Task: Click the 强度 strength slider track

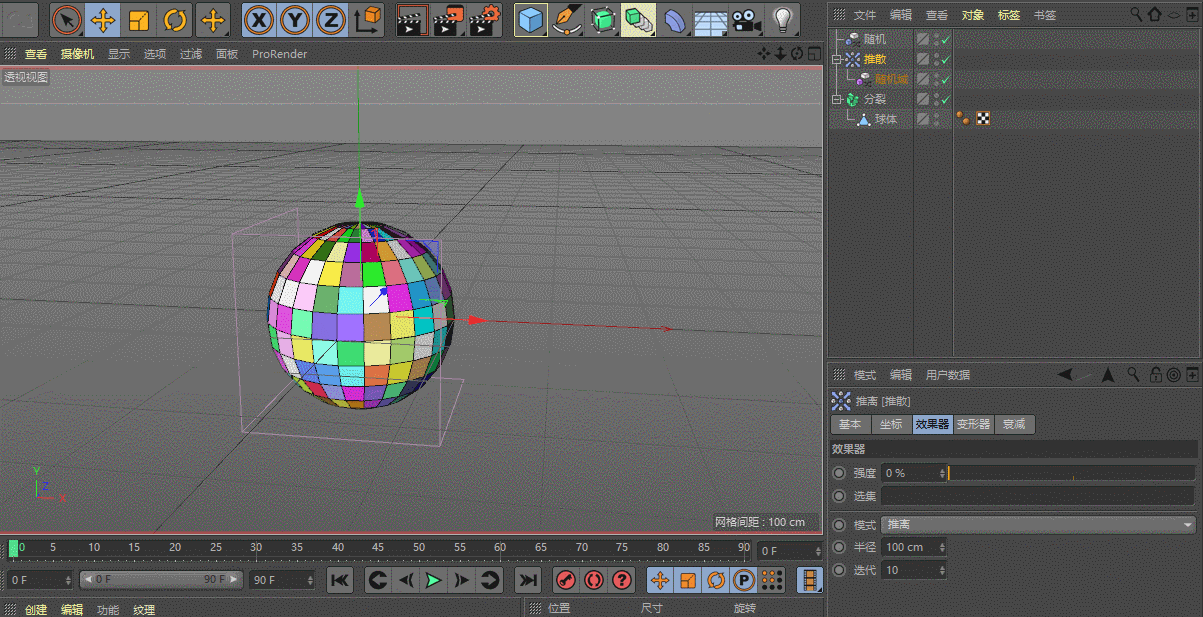Action: pyautogui.click(x=1070, y=473)
